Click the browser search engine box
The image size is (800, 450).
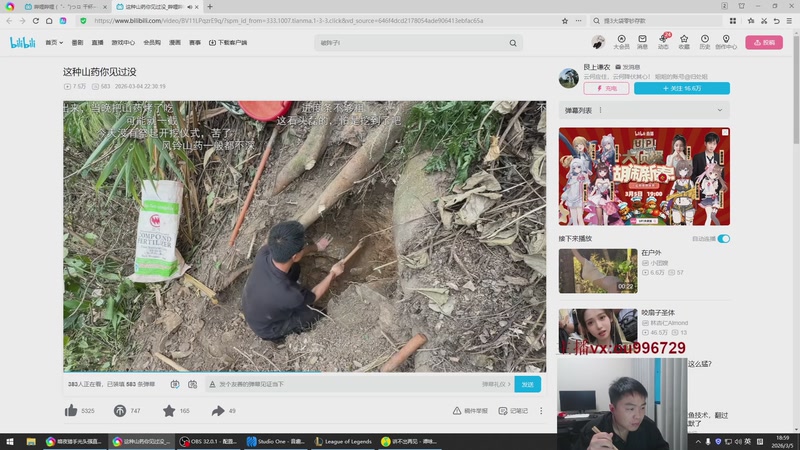pyautogui.click(x=657, y=21)
